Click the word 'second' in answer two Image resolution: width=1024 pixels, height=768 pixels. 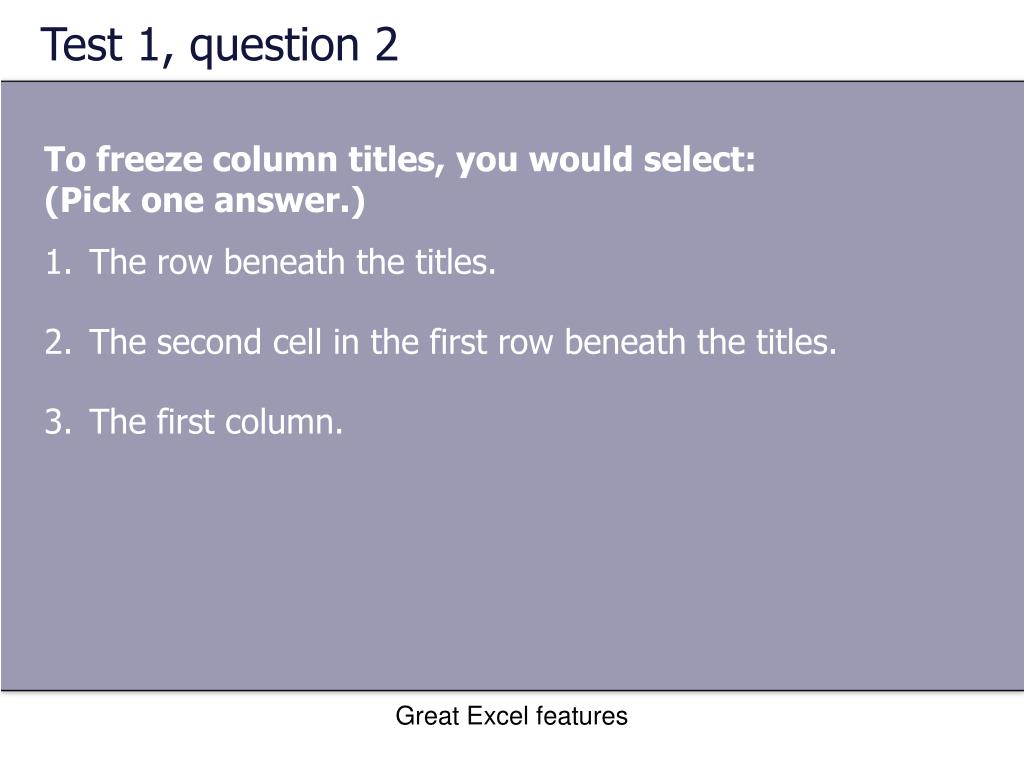tap(209, 342)
